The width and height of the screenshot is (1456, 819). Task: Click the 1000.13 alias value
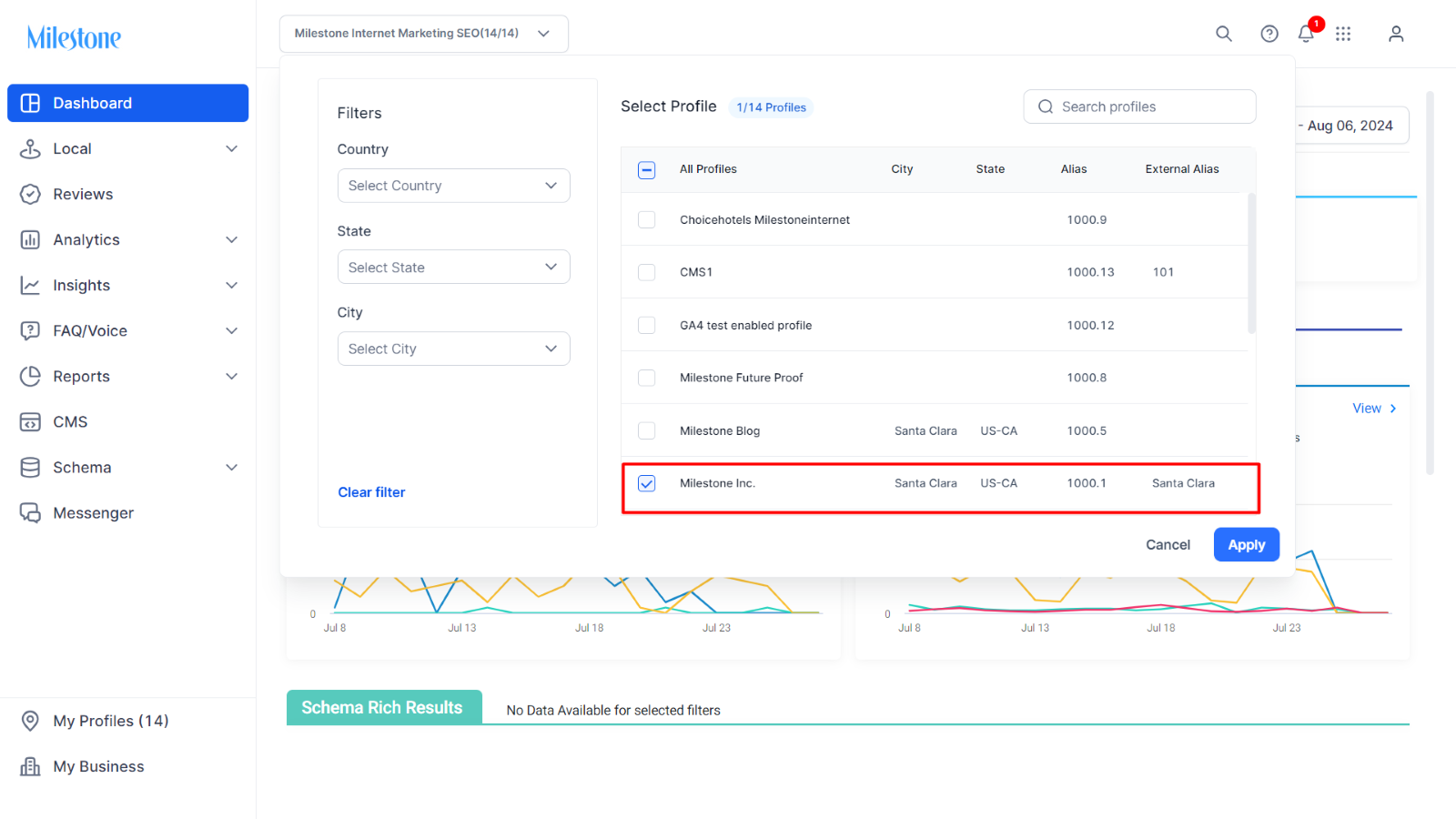click(x=1090, y=272)
